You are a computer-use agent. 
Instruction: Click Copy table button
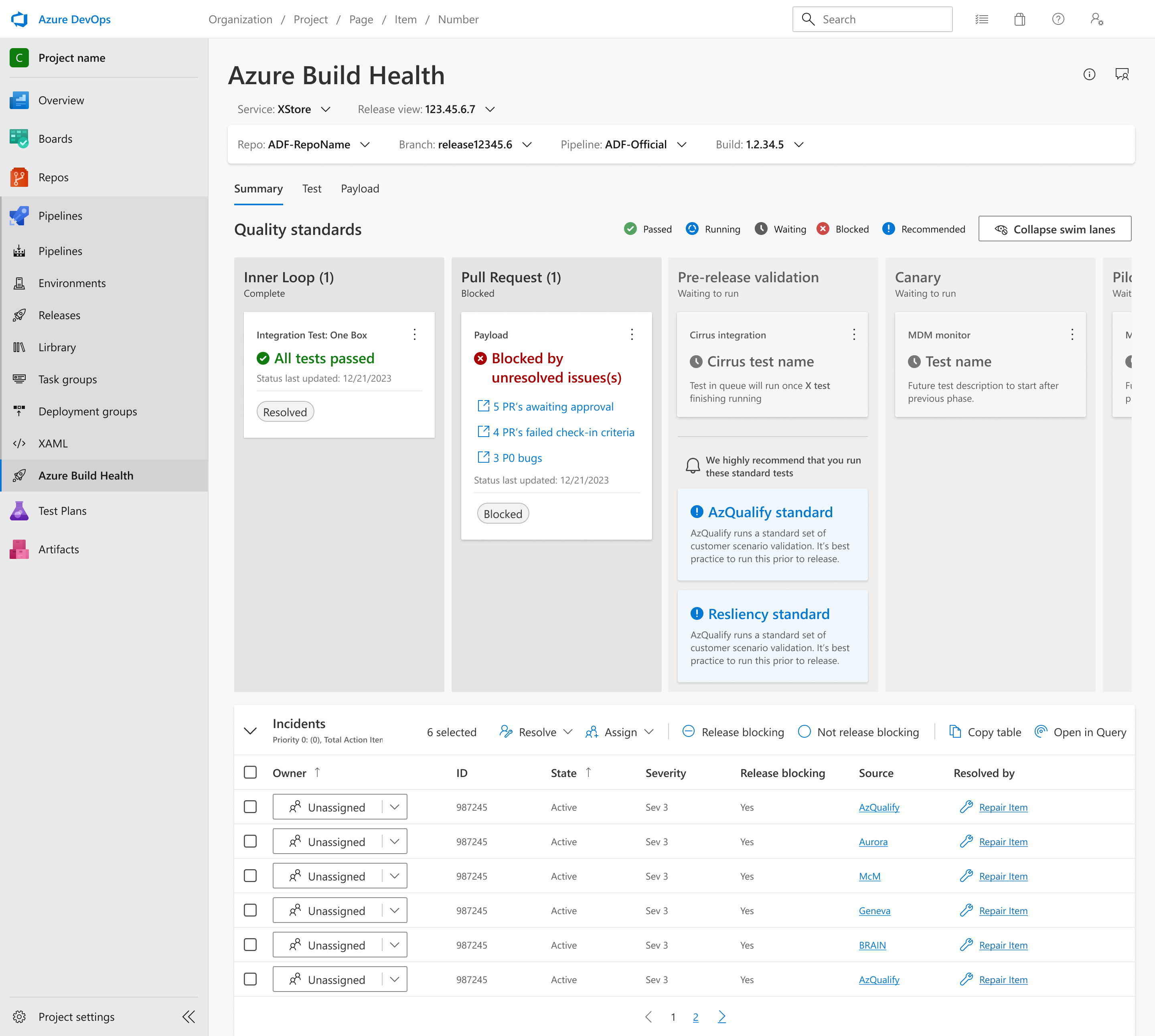point(985,732)
